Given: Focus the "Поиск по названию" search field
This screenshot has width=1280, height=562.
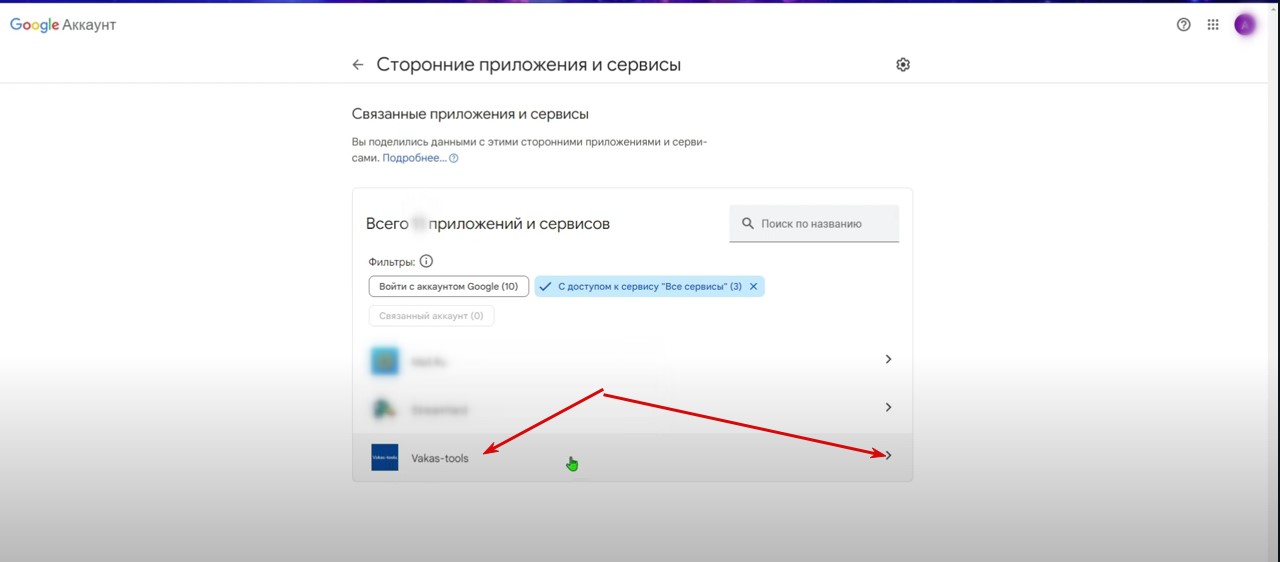Looking at the screenshot, I should coord(825,224).
